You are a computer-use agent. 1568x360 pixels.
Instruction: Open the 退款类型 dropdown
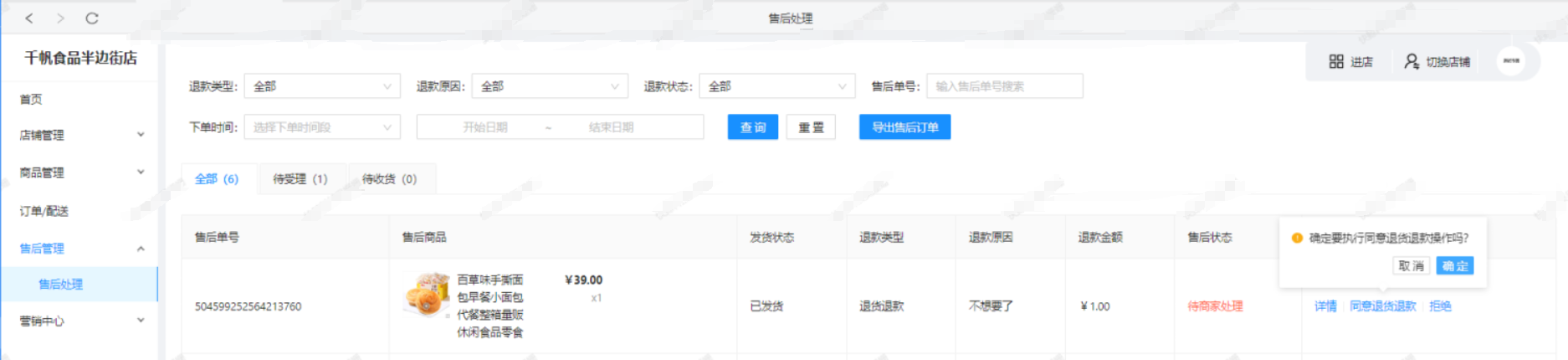pos(322,86)
